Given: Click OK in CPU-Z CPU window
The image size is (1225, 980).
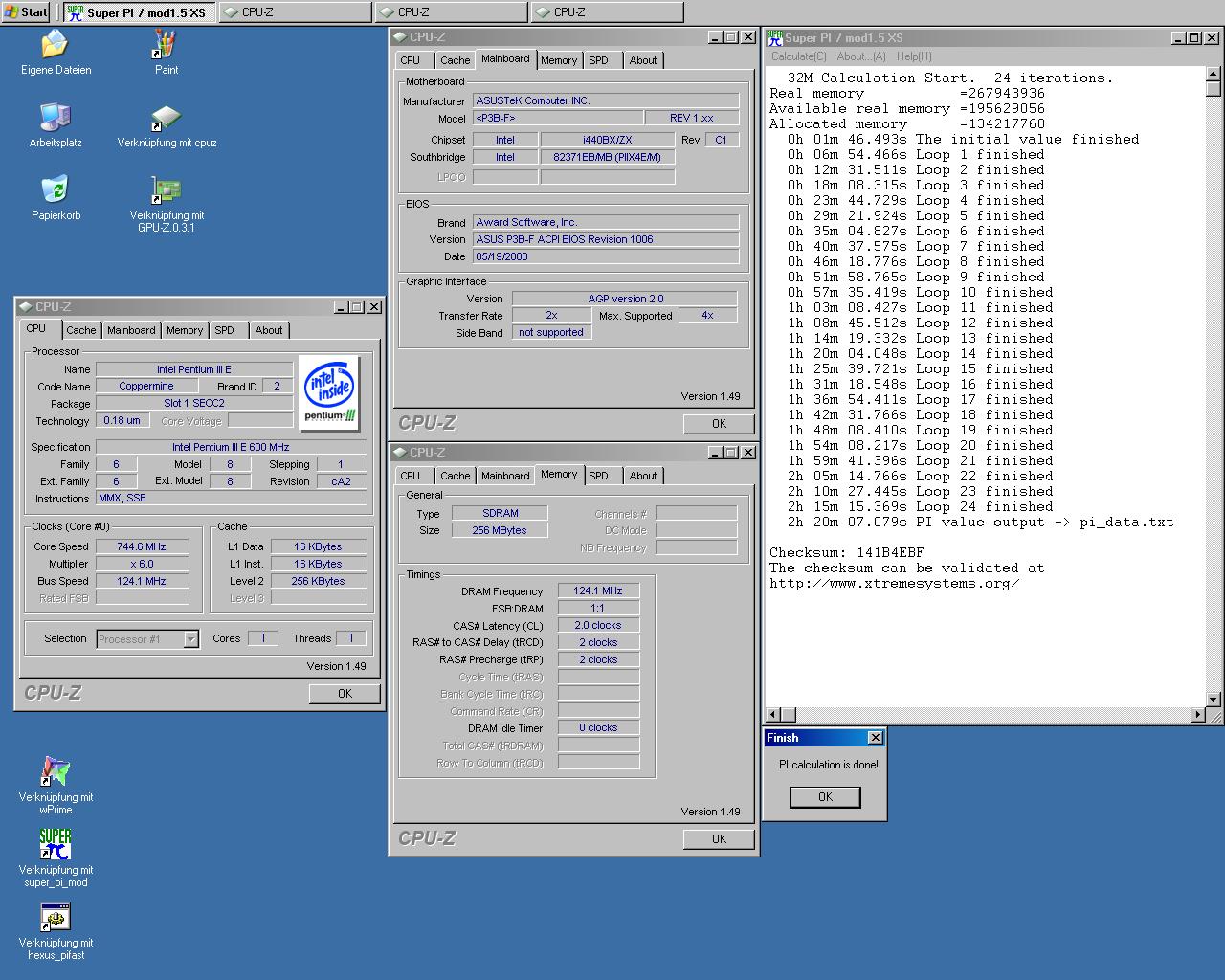Looking at the screenshot, I should 345,694.
